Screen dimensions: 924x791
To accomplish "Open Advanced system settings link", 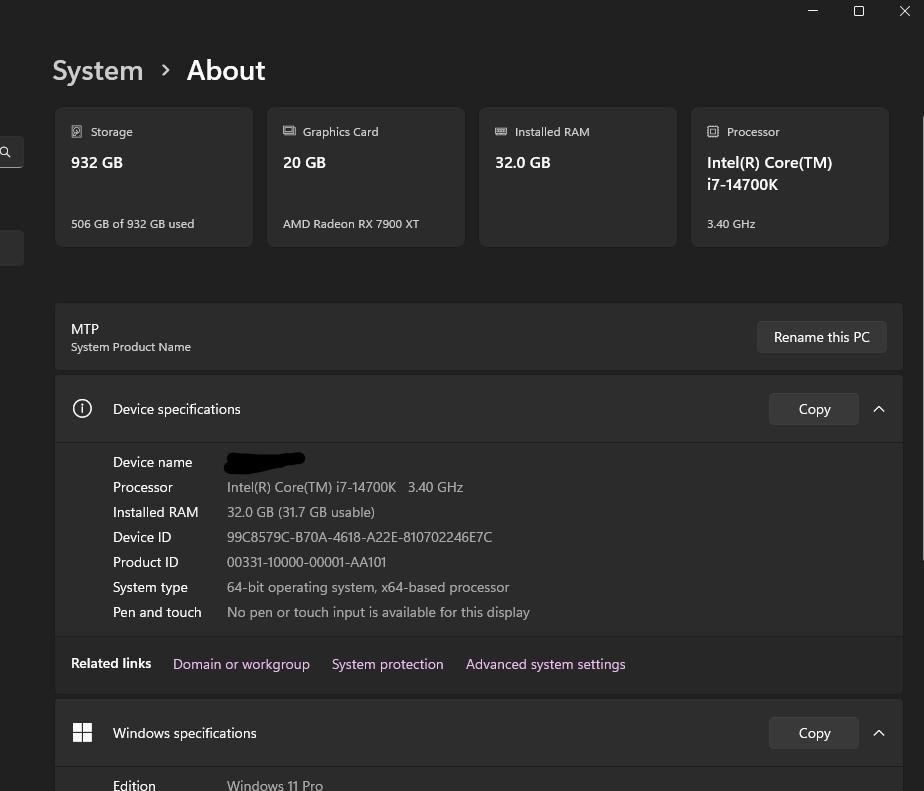I will (545, 664).
